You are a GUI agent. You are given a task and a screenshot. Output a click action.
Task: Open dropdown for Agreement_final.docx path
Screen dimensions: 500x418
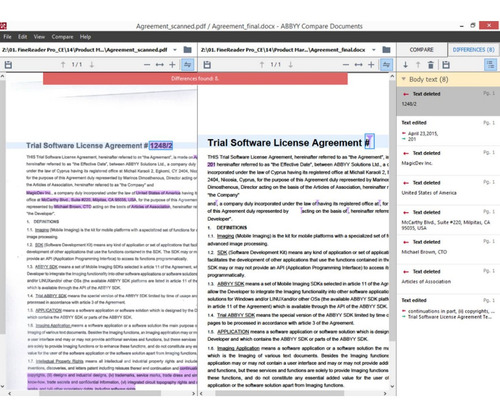374,50
